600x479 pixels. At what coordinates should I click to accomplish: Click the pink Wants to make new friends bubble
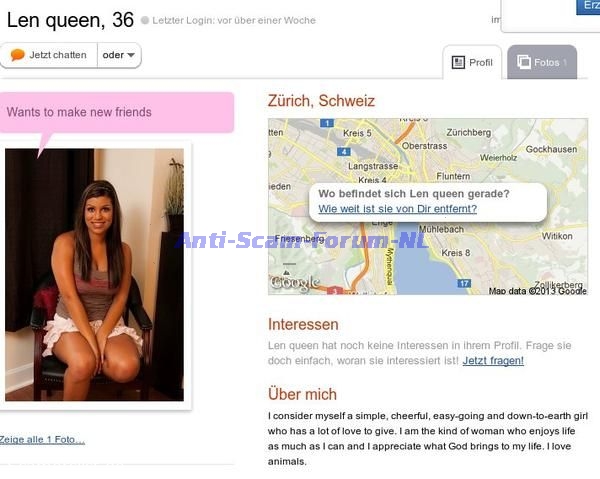(117, 112)
